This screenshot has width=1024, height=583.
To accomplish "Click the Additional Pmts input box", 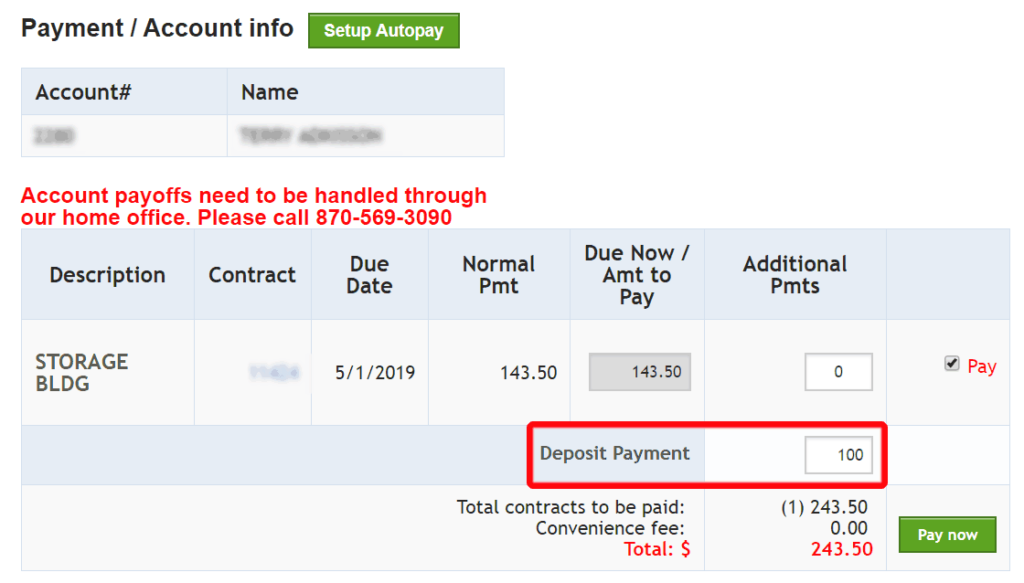I will click(838, 372).
